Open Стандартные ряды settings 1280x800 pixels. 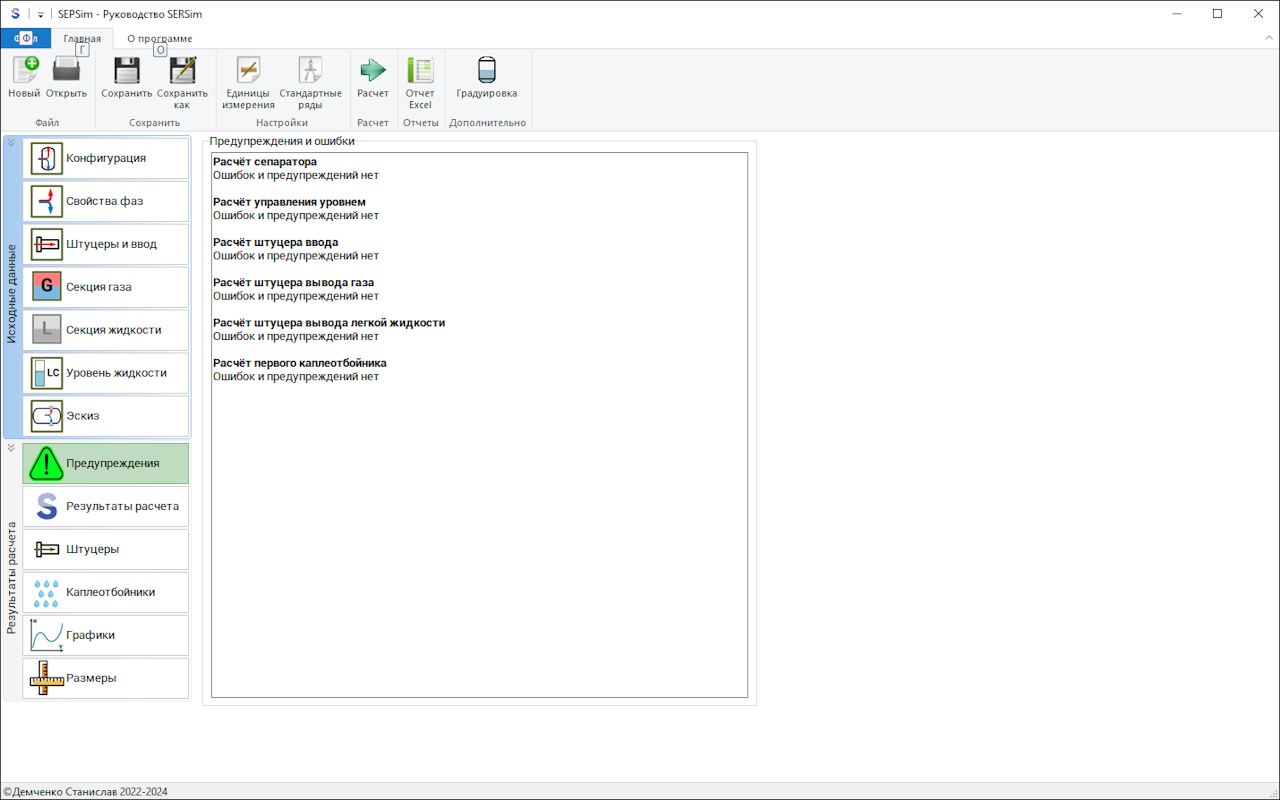[310, 71]
